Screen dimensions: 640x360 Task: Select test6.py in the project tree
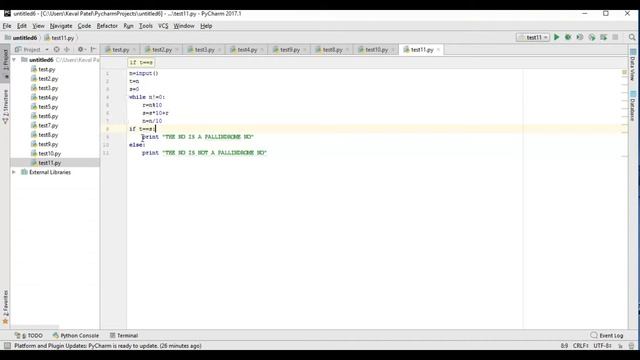(x=48, y=116)
